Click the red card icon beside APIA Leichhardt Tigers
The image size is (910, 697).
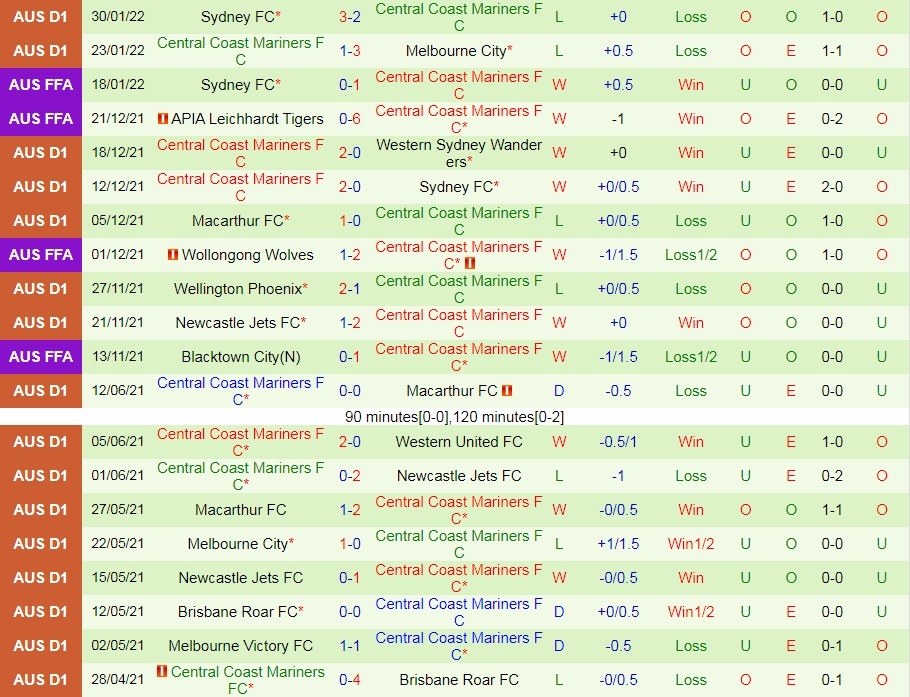pyautogui.click(x=162, y=118)
